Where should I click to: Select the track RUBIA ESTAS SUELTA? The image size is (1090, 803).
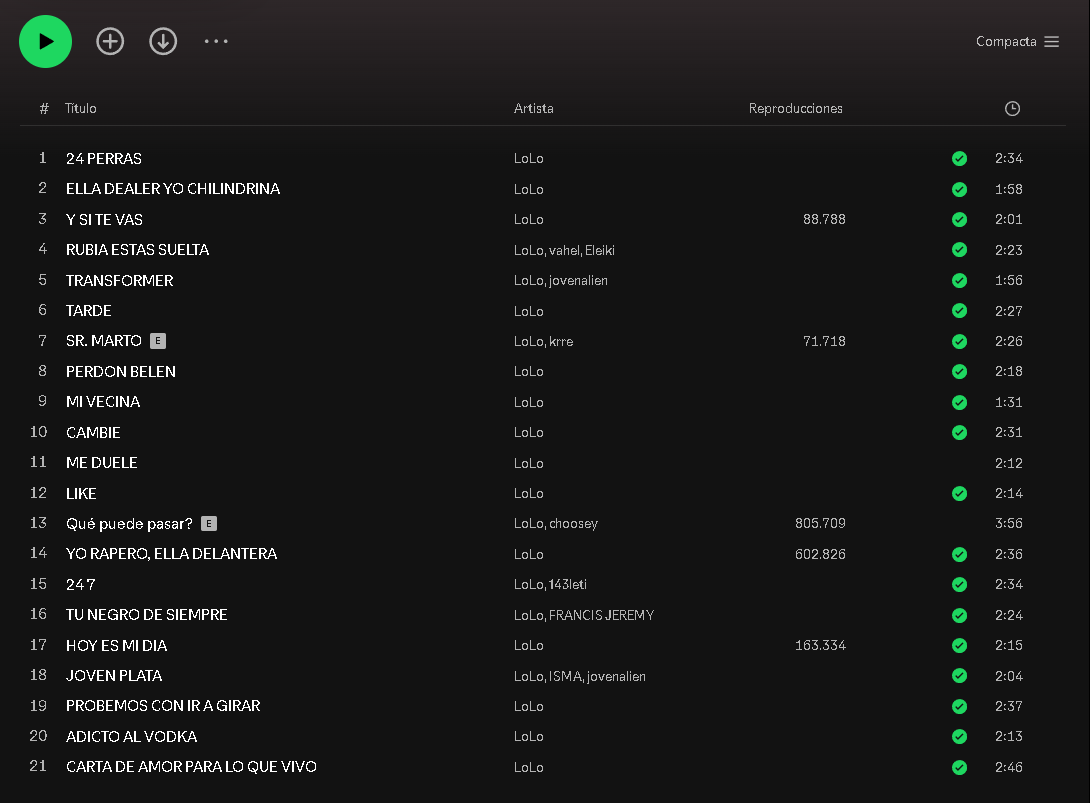(x=138, y=250)
